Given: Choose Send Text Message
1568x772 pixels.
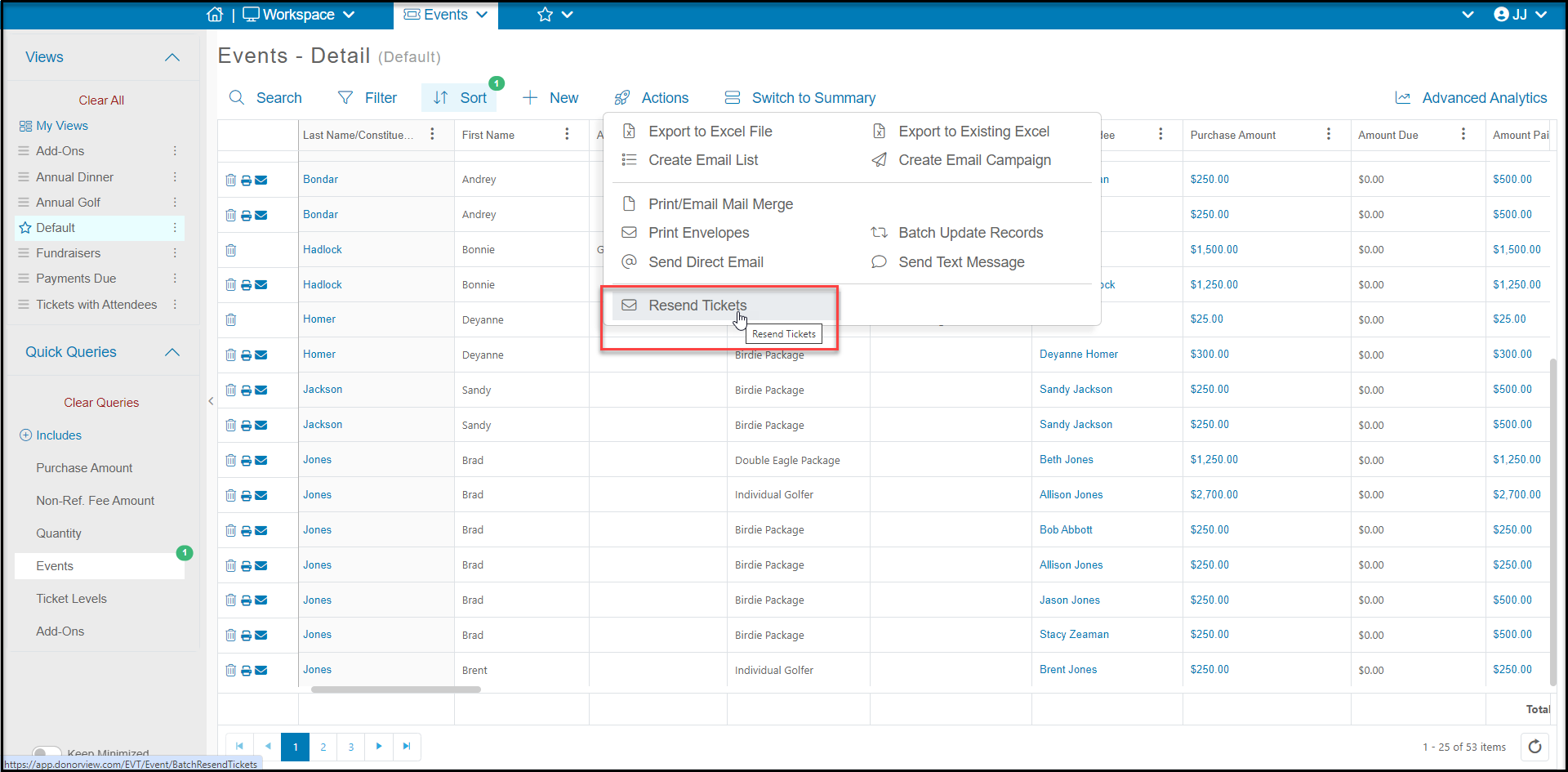Looking at the screenshot, I should coord(948,262).
